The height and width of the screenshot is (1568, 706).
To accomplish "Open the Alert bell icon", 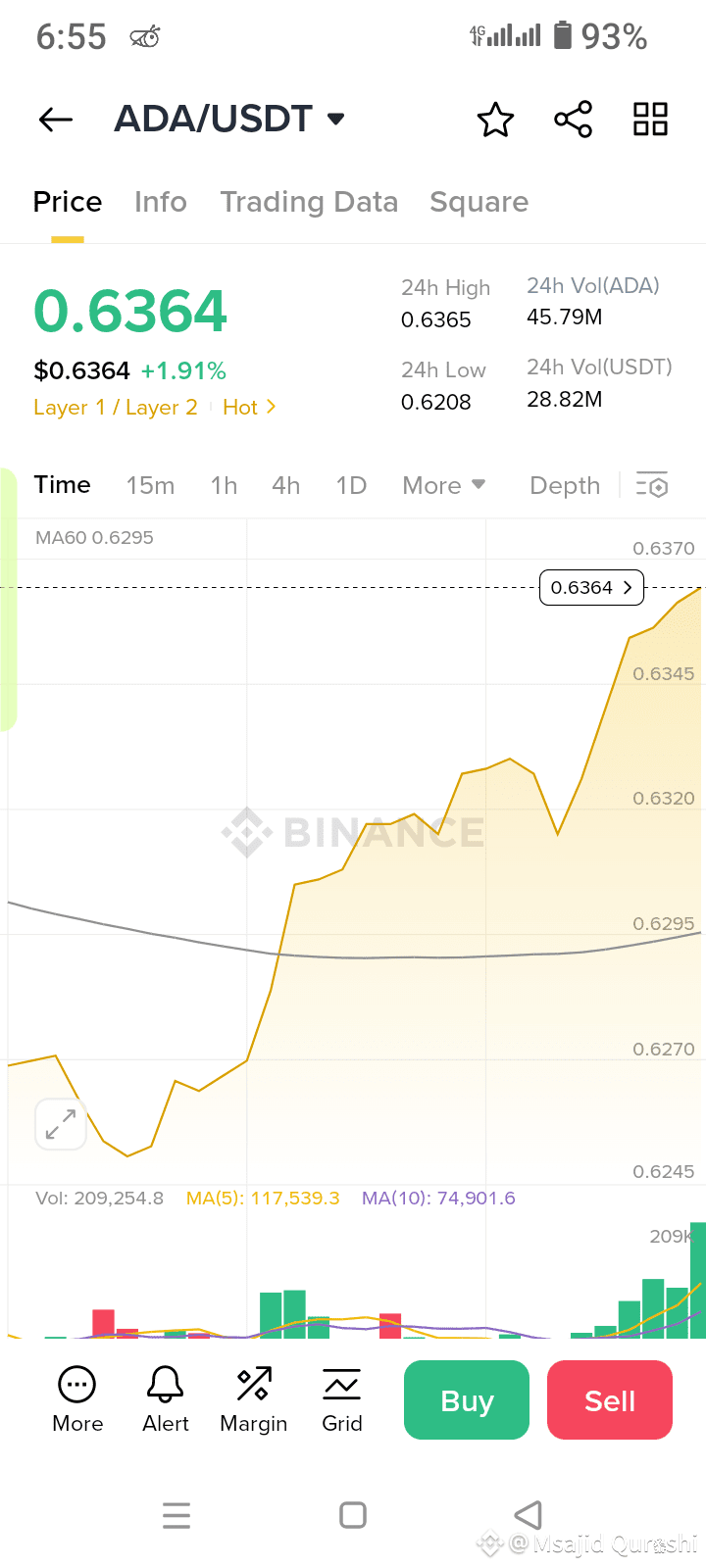I will 165,1385.
